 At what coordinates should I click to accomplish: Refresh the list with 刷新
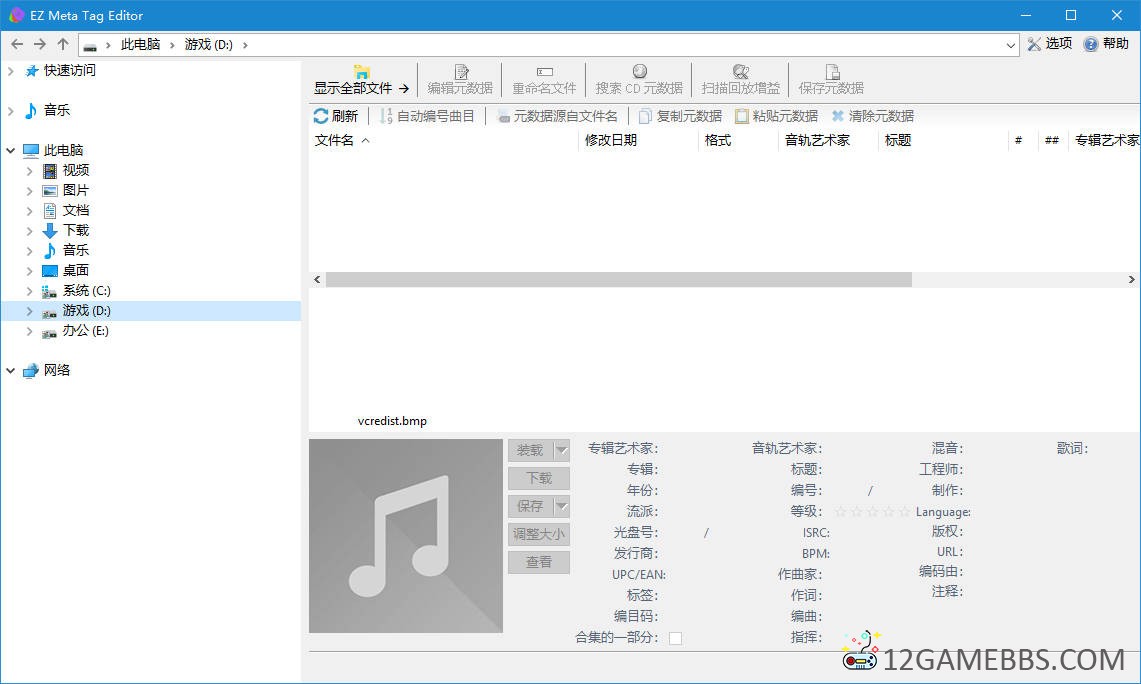pos(335,116)
